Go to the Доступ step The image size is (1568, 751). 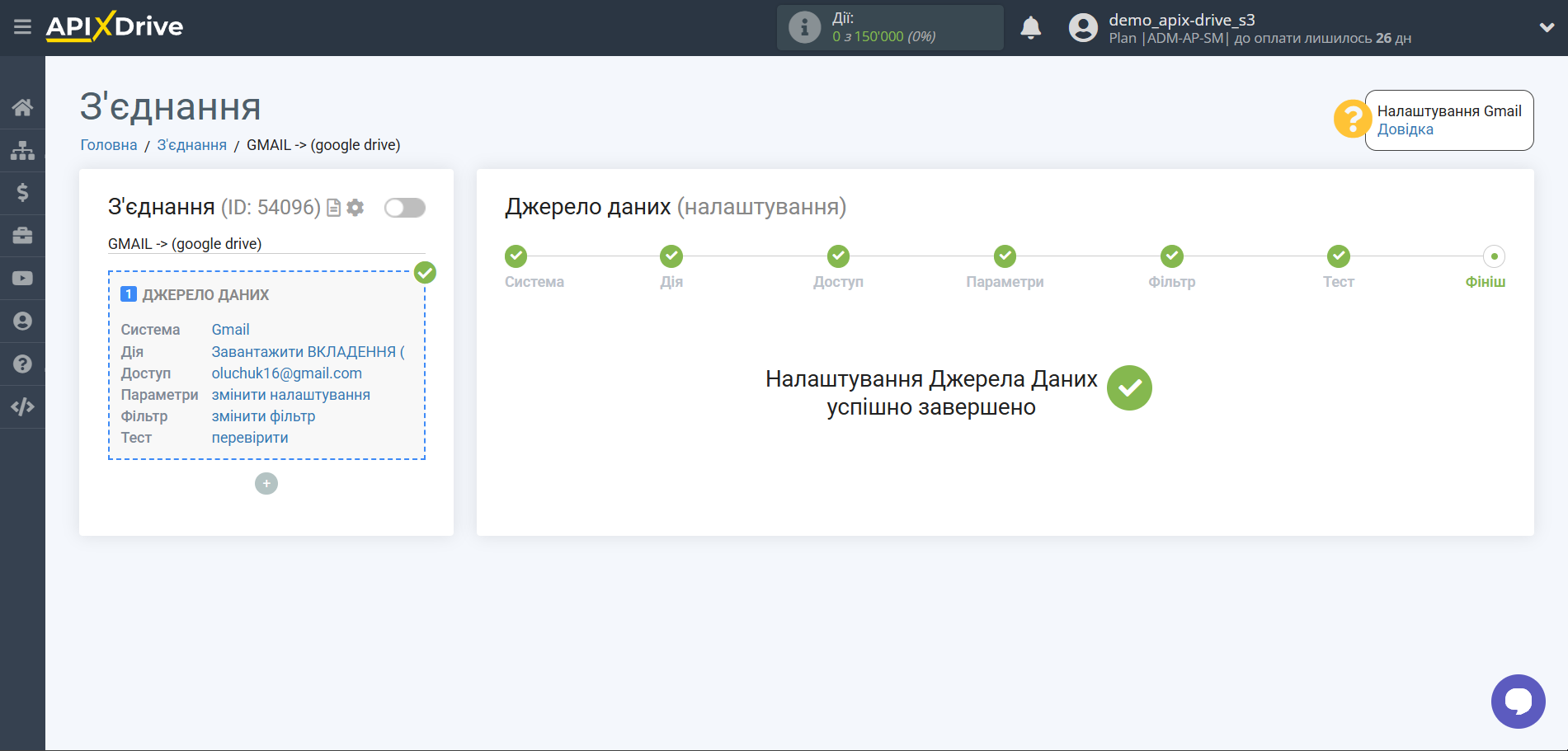838,256
